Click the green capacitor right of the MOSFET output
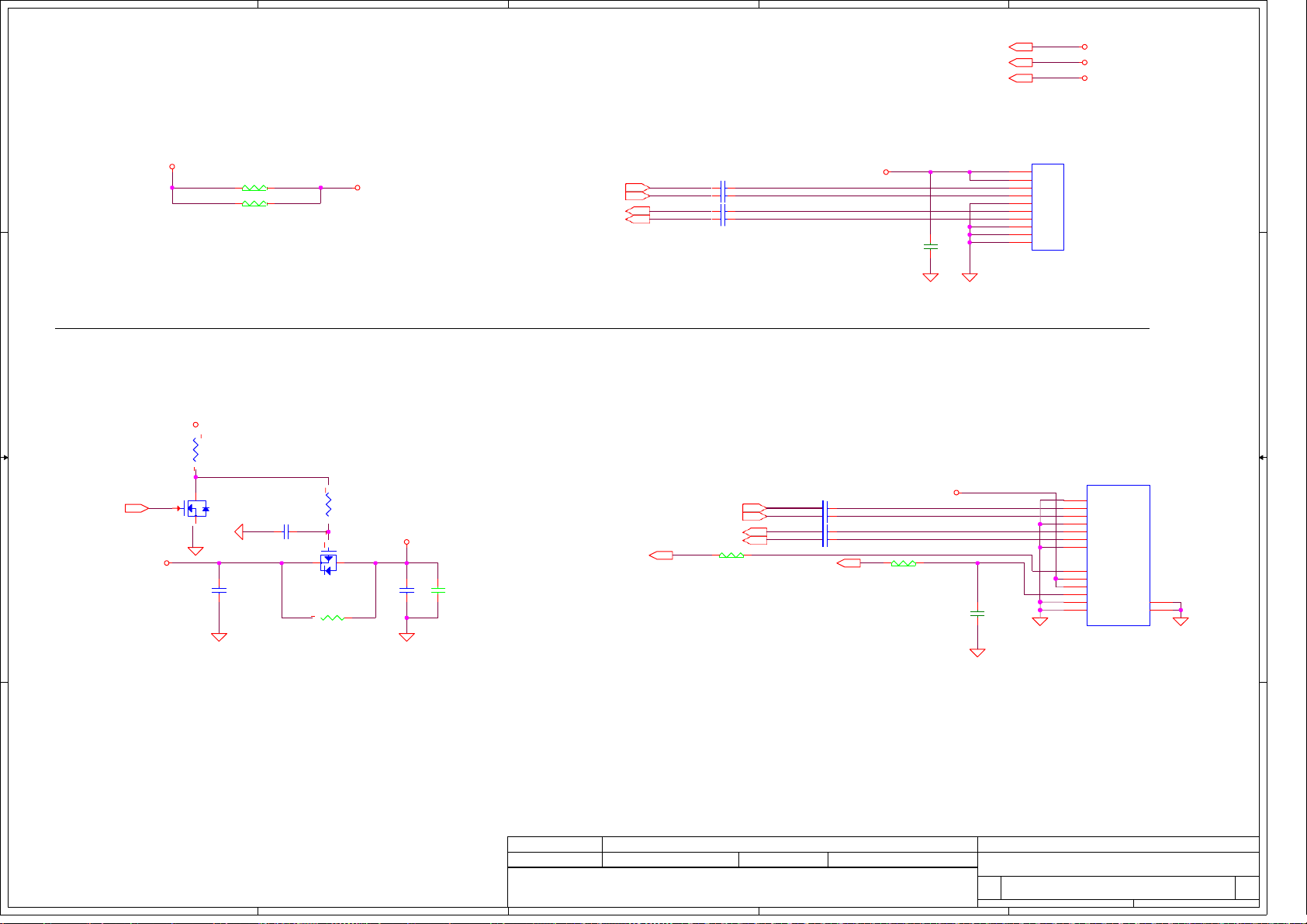1307x924 pixels. click(x=437, y=590)
